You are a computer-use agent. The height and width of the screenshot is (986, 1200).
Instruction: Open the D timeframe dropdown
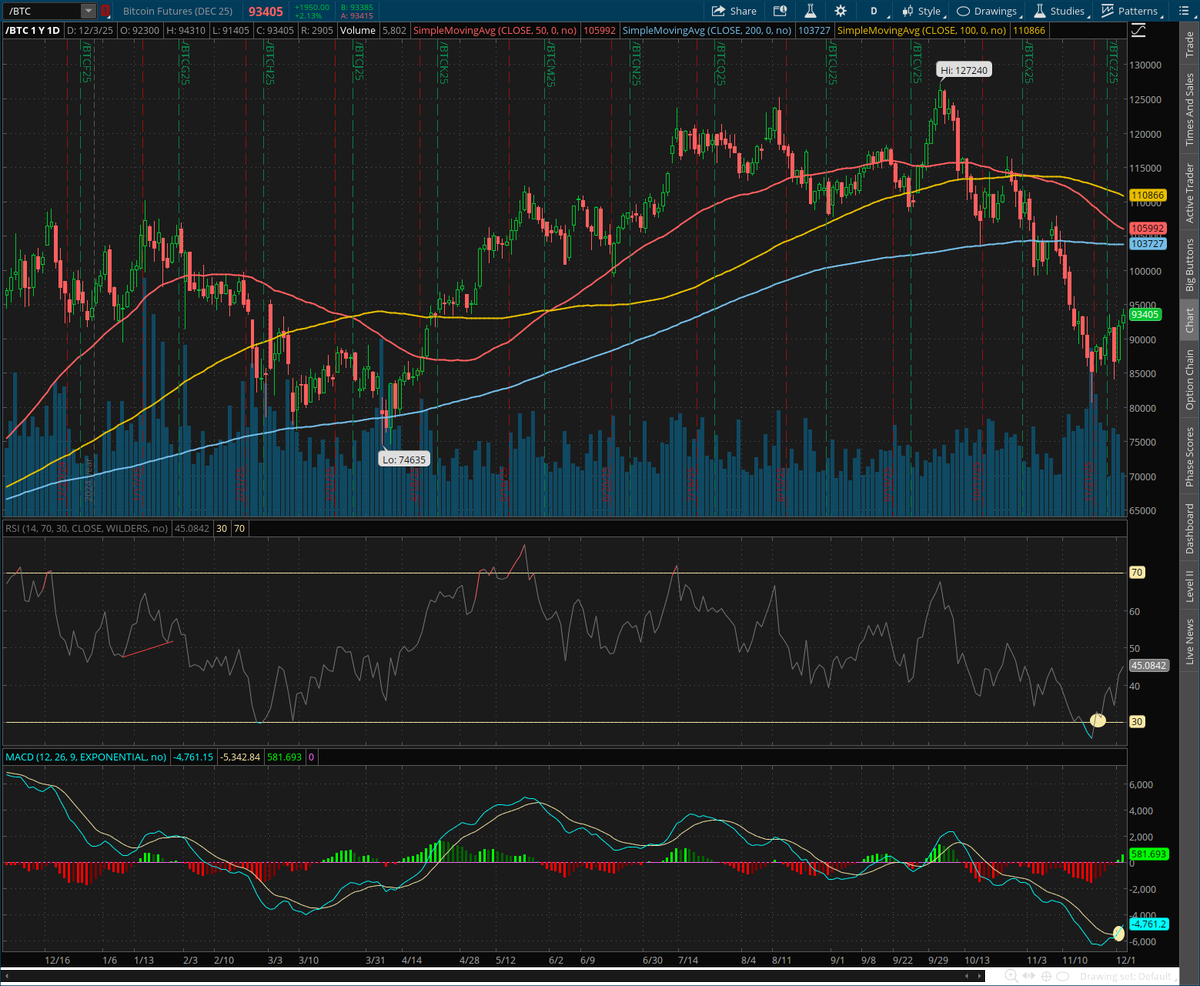click(x=873, y=11)
